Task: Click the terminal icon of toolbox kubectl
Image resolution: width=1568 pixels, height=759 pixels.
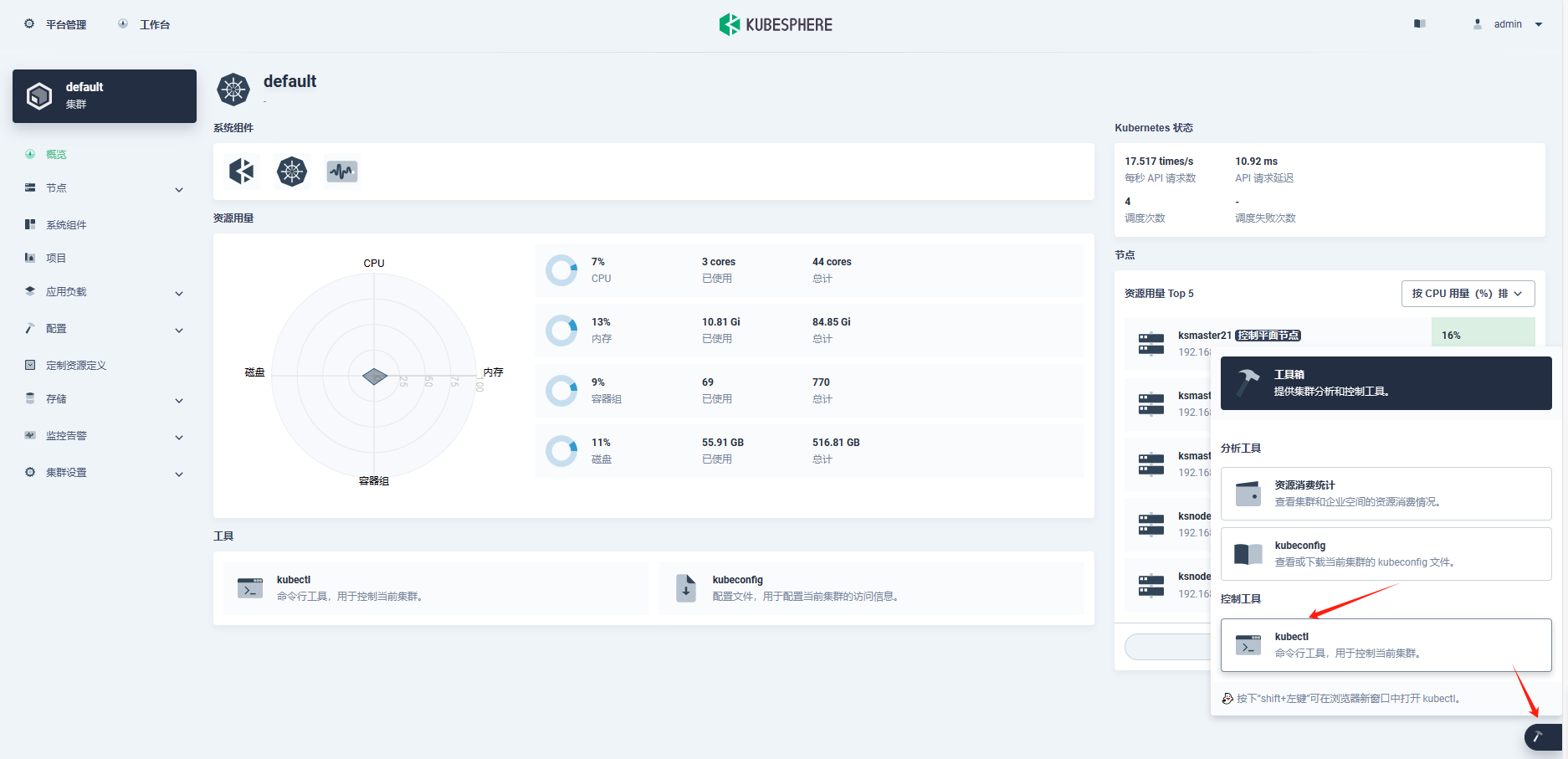Action: 1248,645
